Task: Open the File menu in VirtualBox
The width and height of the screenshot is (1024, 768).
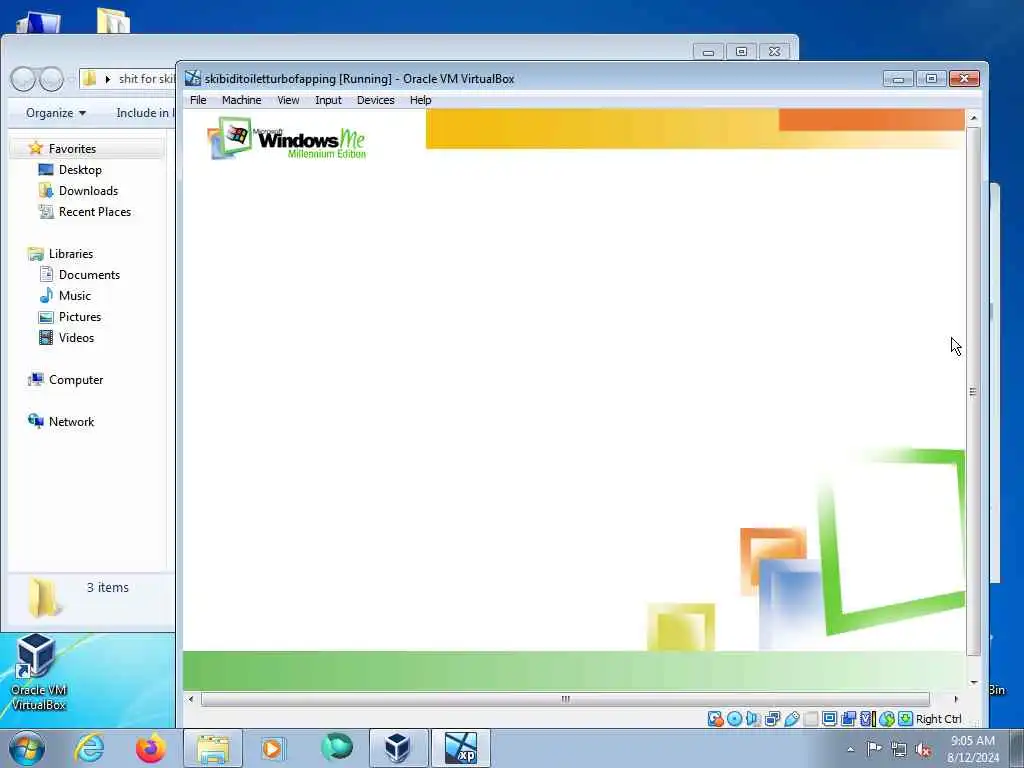Action: pos(198,100)
